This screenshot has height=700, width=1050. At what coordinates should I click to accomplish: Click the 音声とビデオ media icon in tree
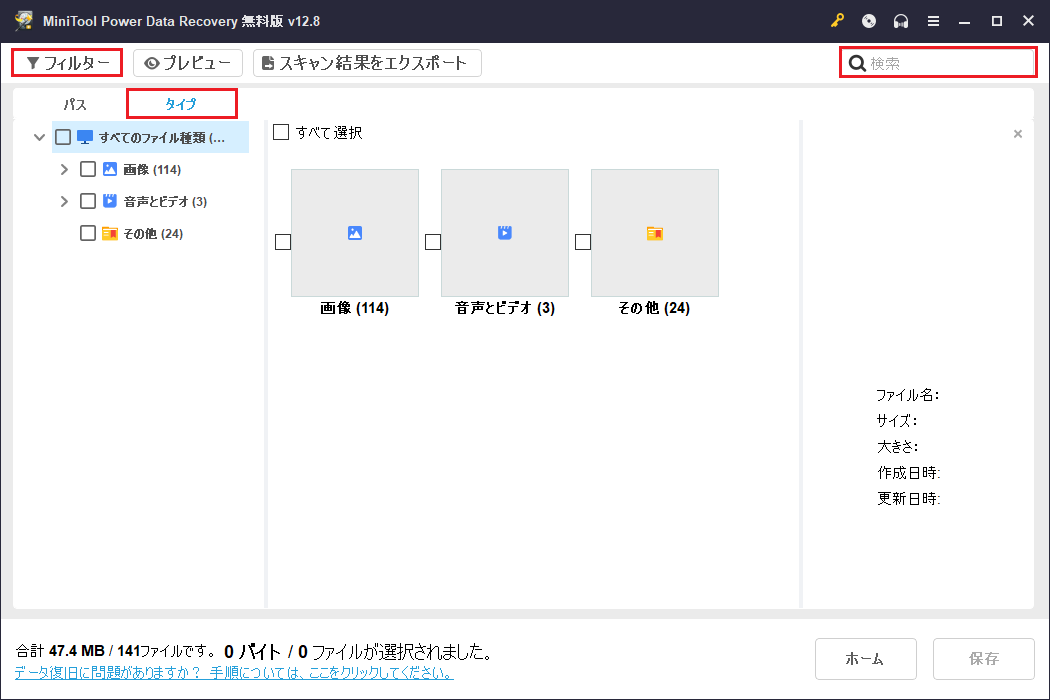pos(110,201)
